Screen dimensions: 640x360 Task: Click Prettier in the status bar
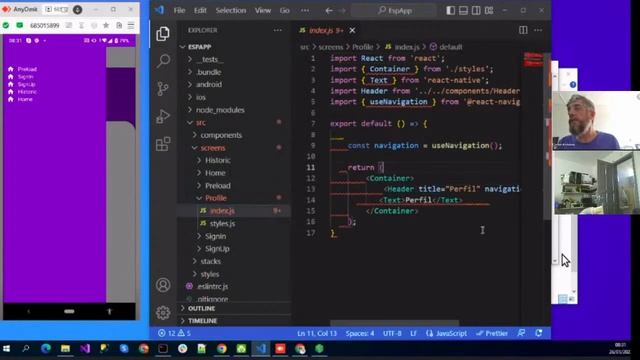(x=492, y=333)
